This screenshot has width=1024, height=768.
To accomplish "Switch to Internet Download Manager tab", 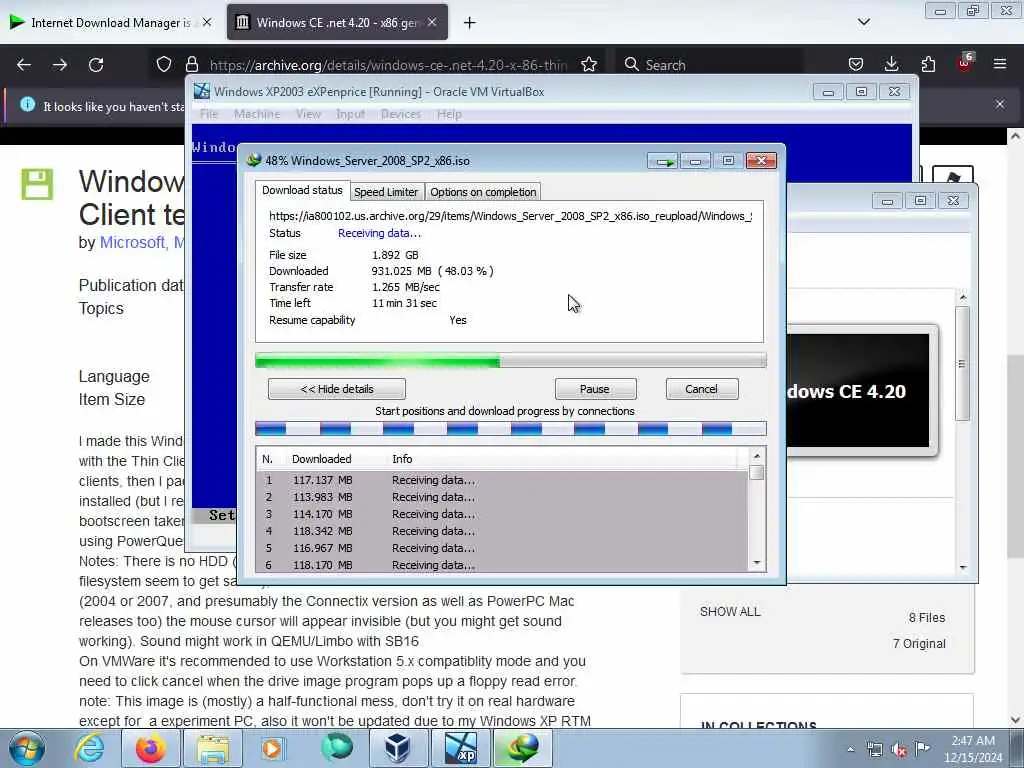I will click(x=111, y=23).
